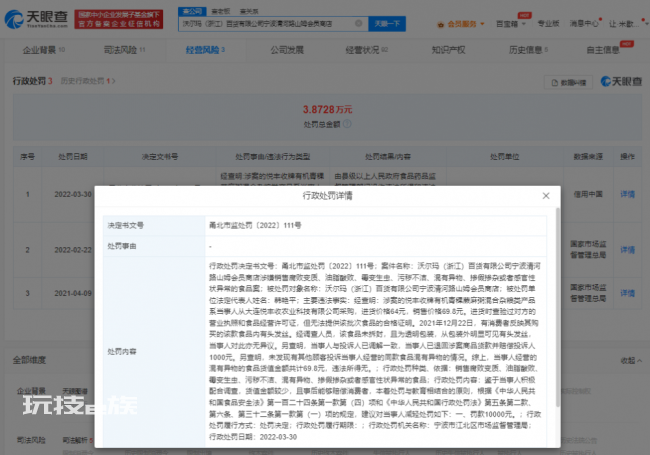The width and height of the screenshot is (650, 455).
Task: Click the 天眼一下 search button
Action: (x=387, y=24)
